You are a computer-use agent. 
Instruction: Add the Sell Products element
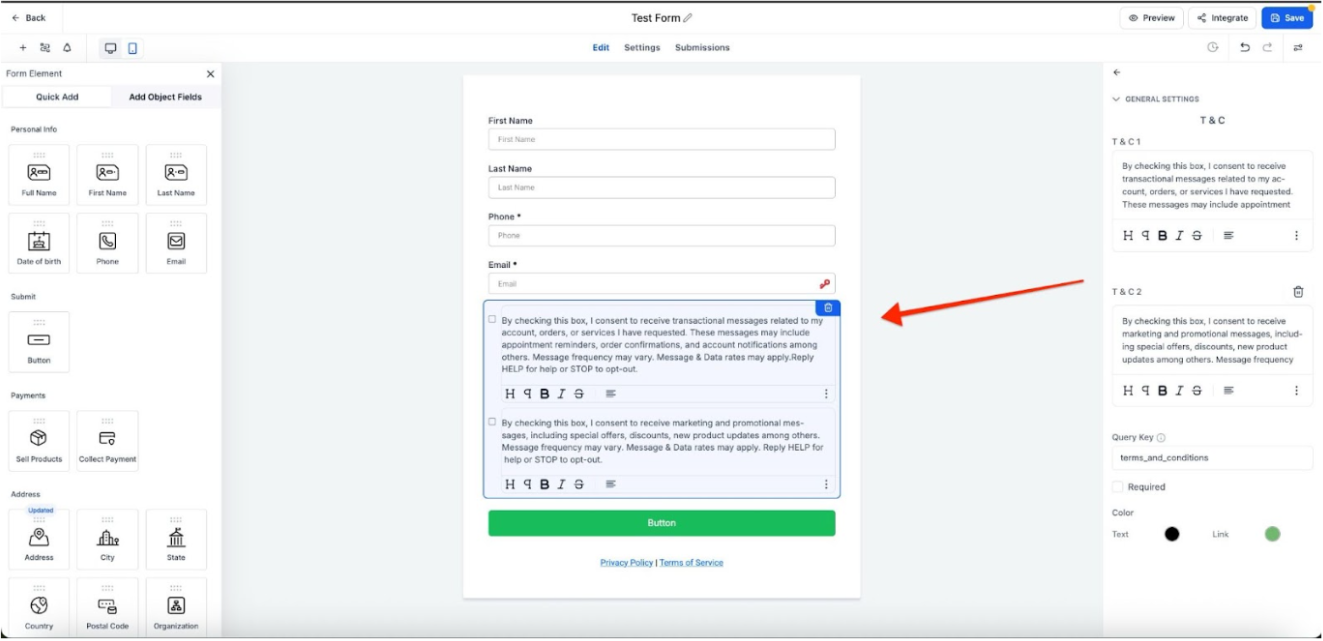click(x=39, y=441)
